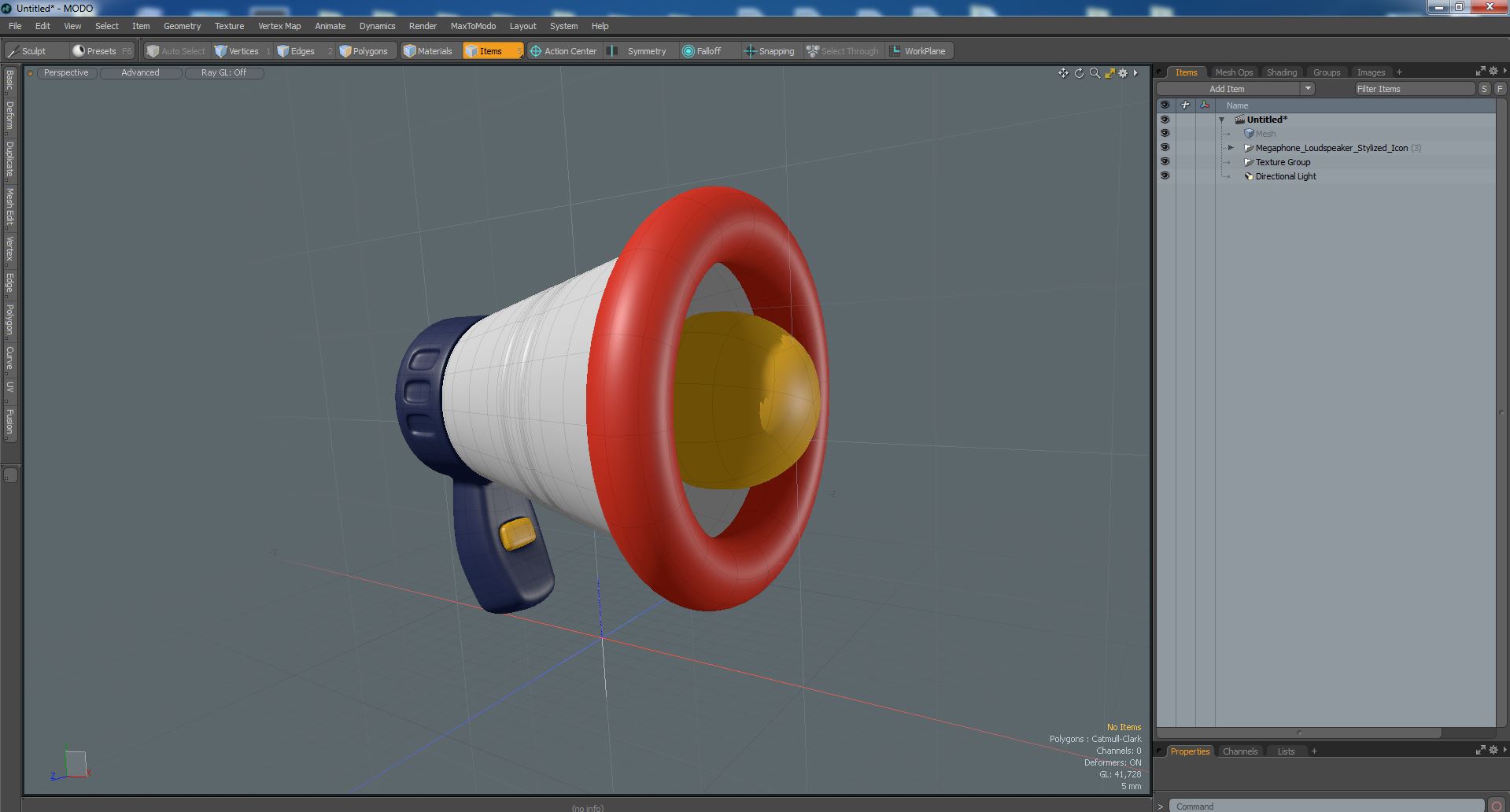Open the Layout menu

tap(522, 26)
